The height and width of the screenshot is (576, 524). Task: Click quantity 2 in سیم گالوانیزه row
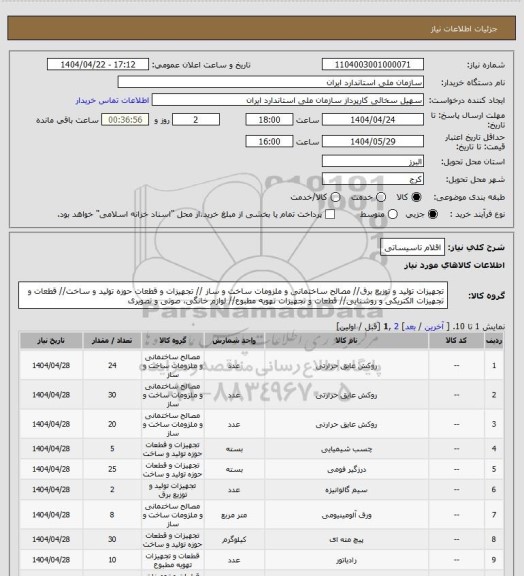[112, 490]
